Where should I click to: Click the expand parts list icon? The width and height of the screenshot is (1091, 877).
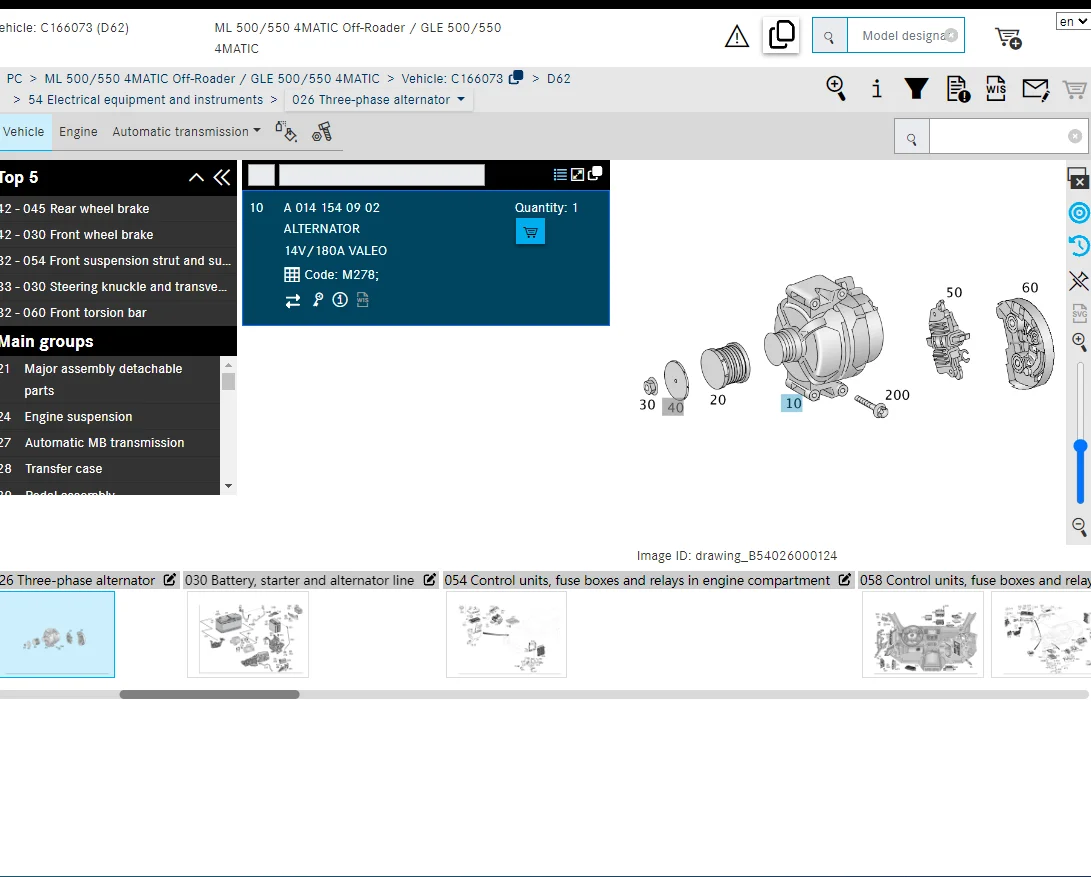tap(578, 174)
